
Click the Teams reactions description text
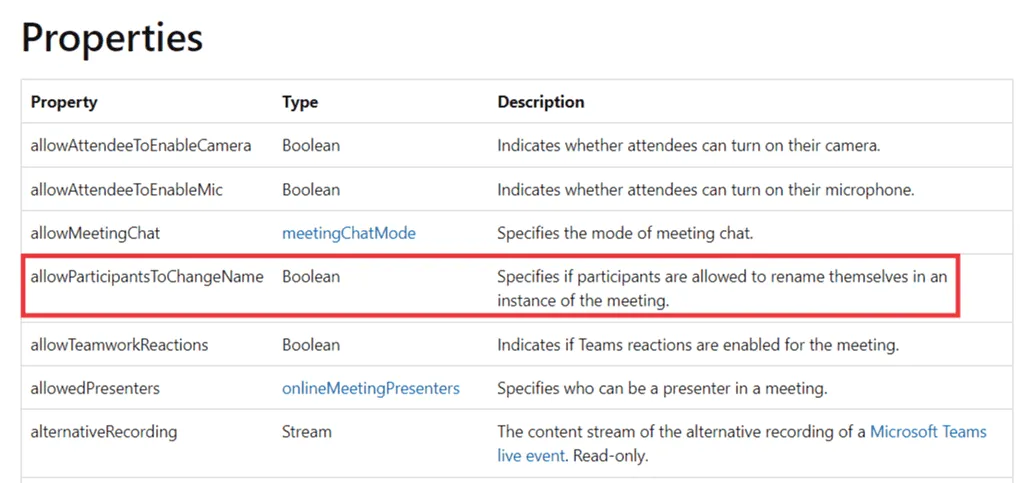(698, 345)
